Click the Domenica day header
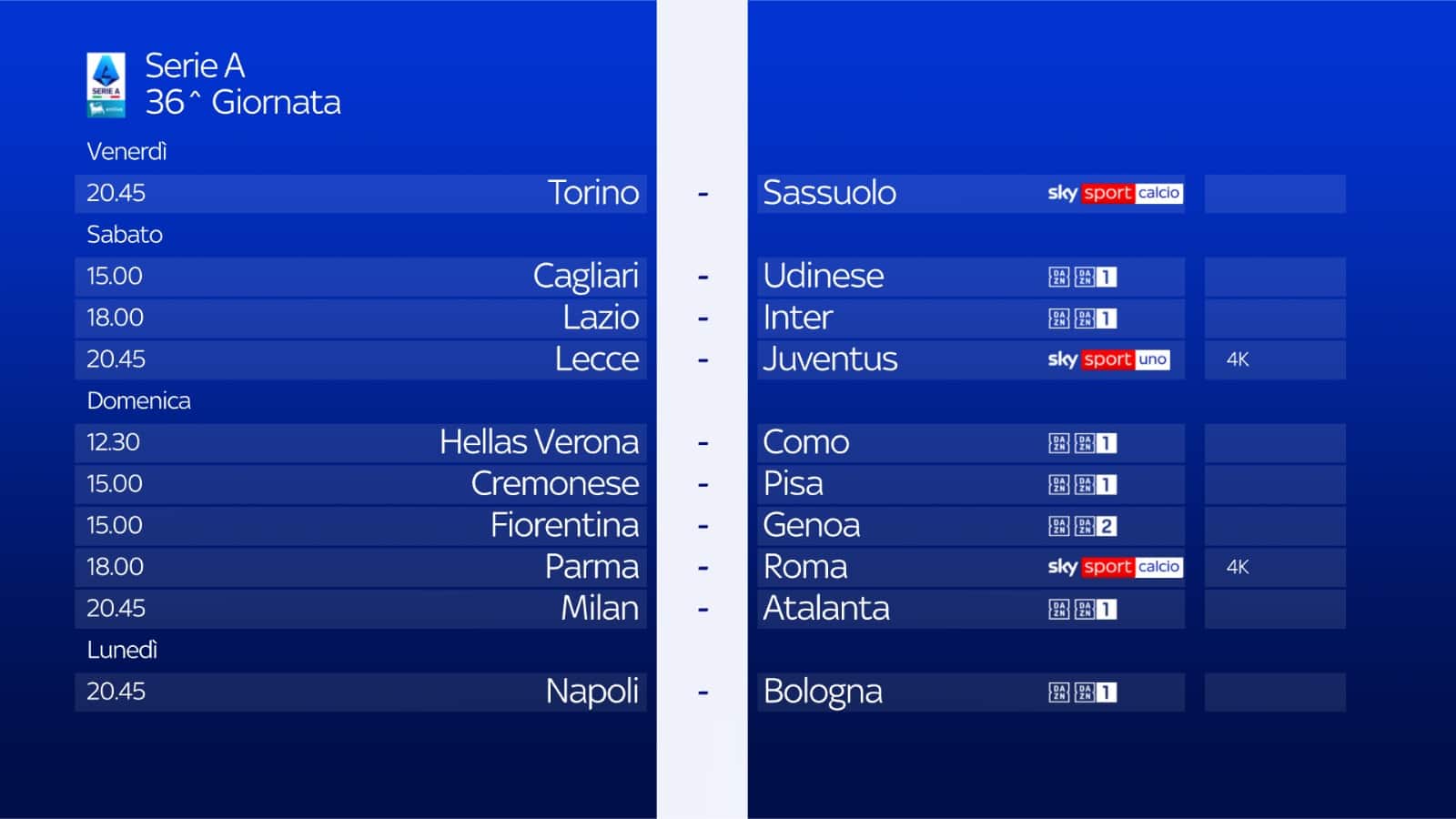The width and height of the screenshot is (1456, 819). pos(138,400)
